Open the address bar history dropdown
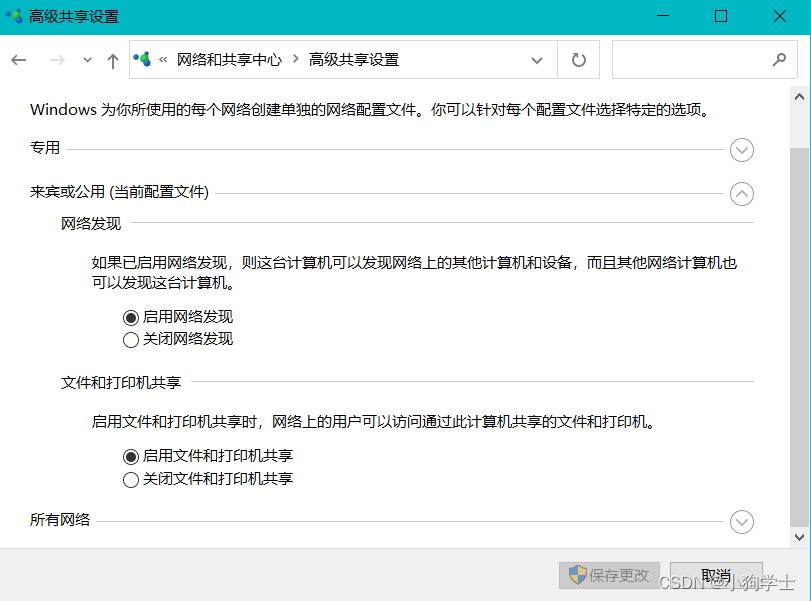811x601 pixels. coord(537,61)
